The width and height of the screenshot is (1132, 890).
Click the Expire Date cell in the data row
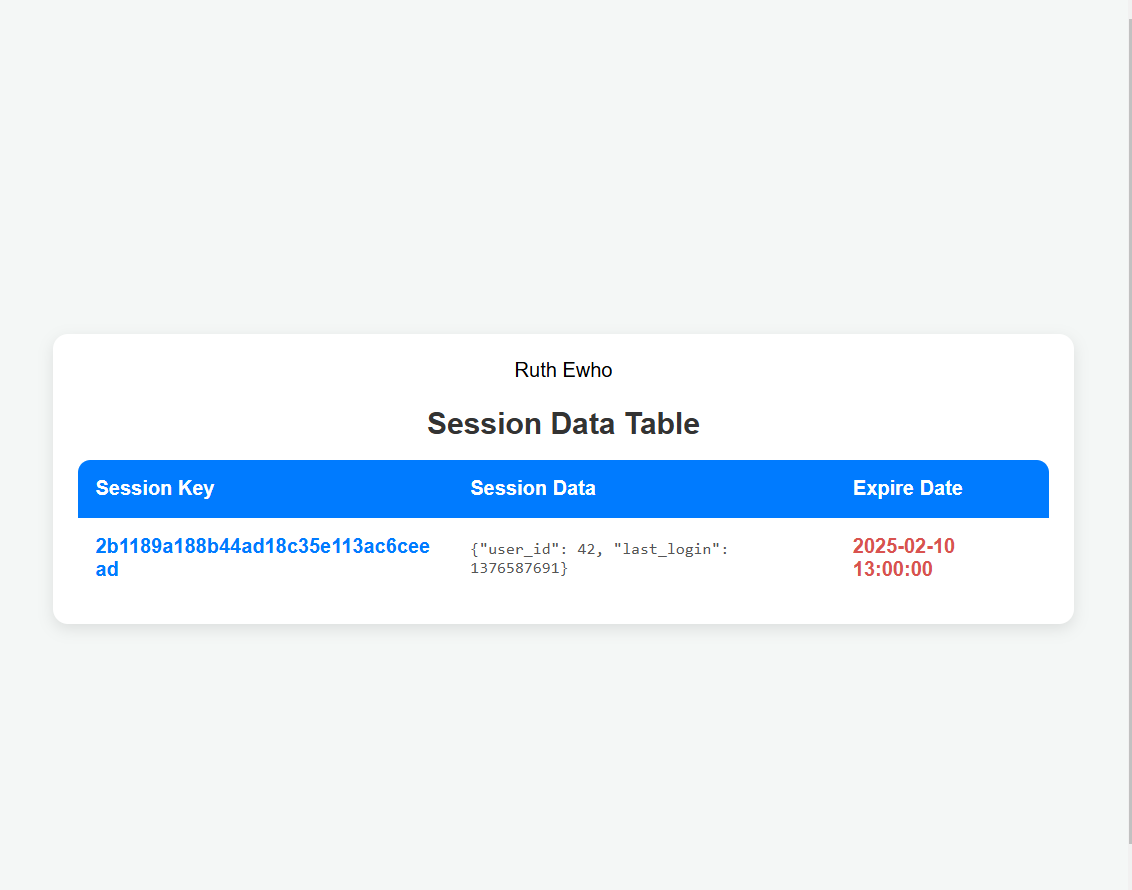(904, 558)
